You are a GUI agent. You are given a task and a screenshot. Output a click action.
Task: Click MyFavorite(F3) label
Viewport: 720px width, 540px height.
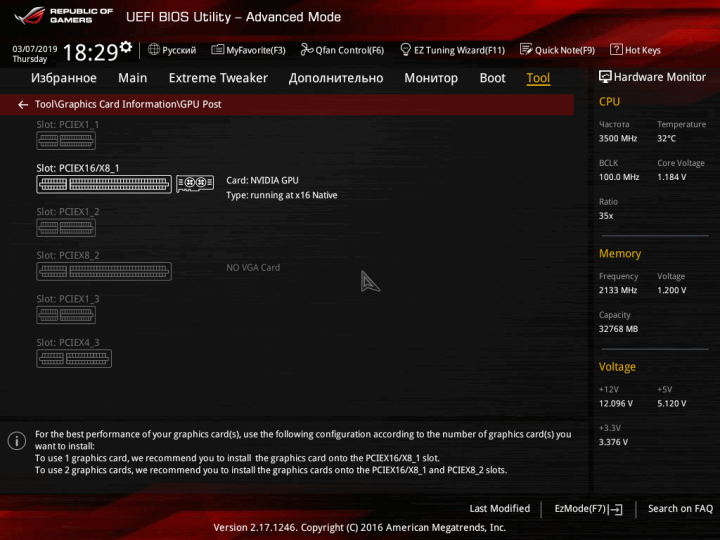(x=256, y=50)
